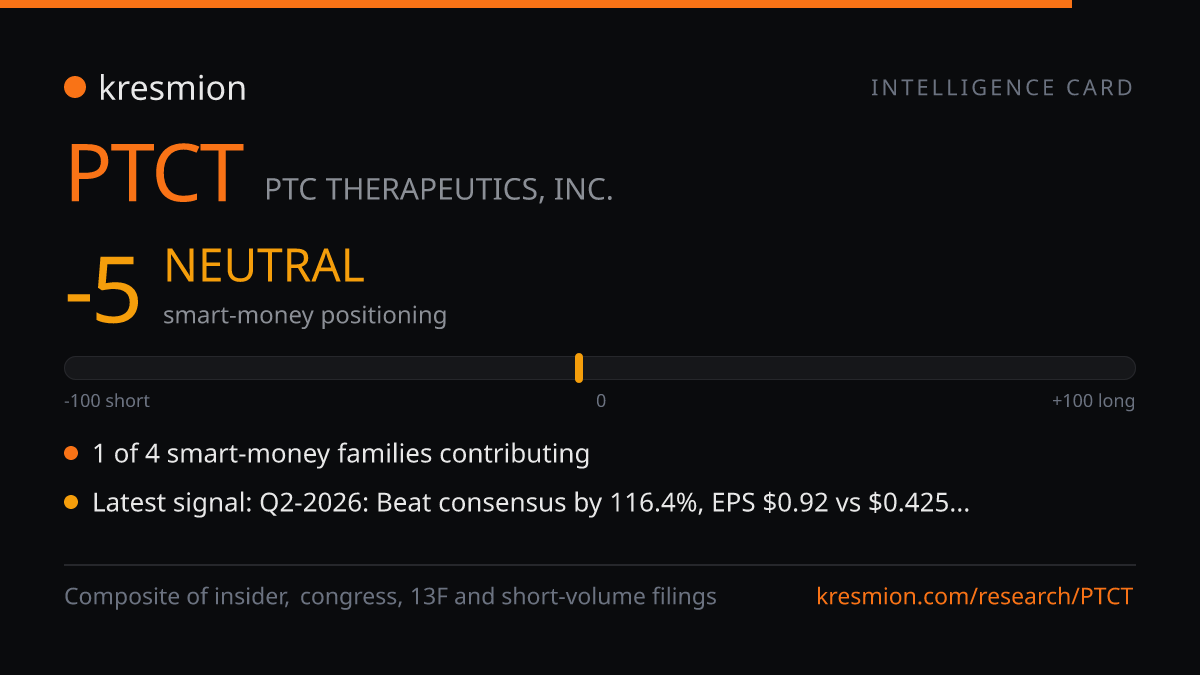This screenshot has width=1200, height=675.
Task: Open the kresmion.com/research/PTCT link
Action: pyautogui.click(x=975, y=597)
